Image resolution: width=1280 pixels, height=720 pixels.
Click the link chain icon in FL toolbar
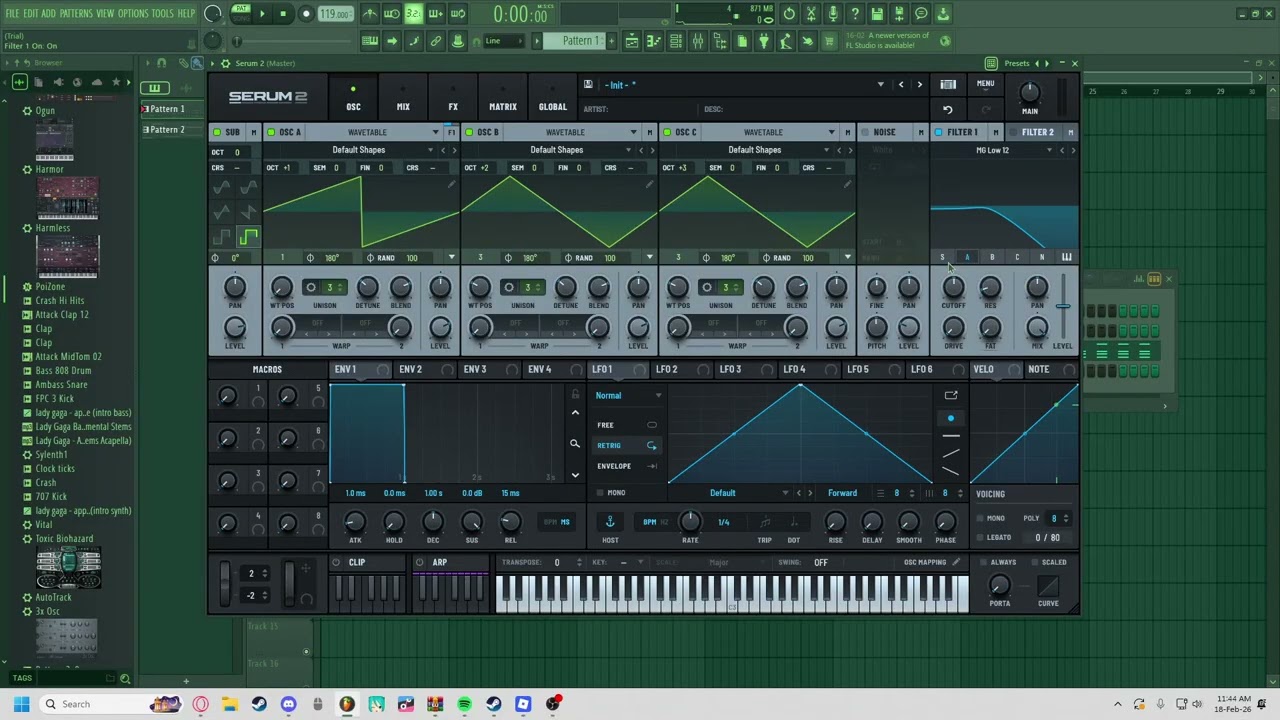436,41
